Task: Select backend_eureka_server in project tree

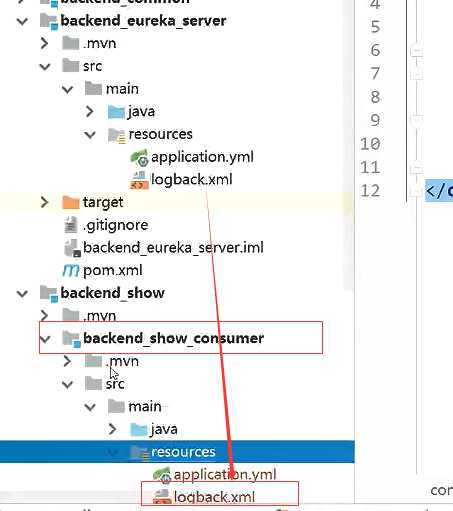Action: 143,21
